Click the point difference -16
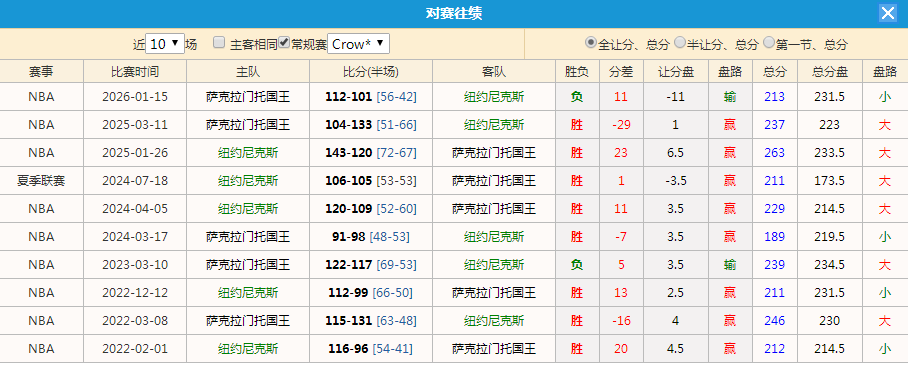908x366 pixels. tap(621, 321)
